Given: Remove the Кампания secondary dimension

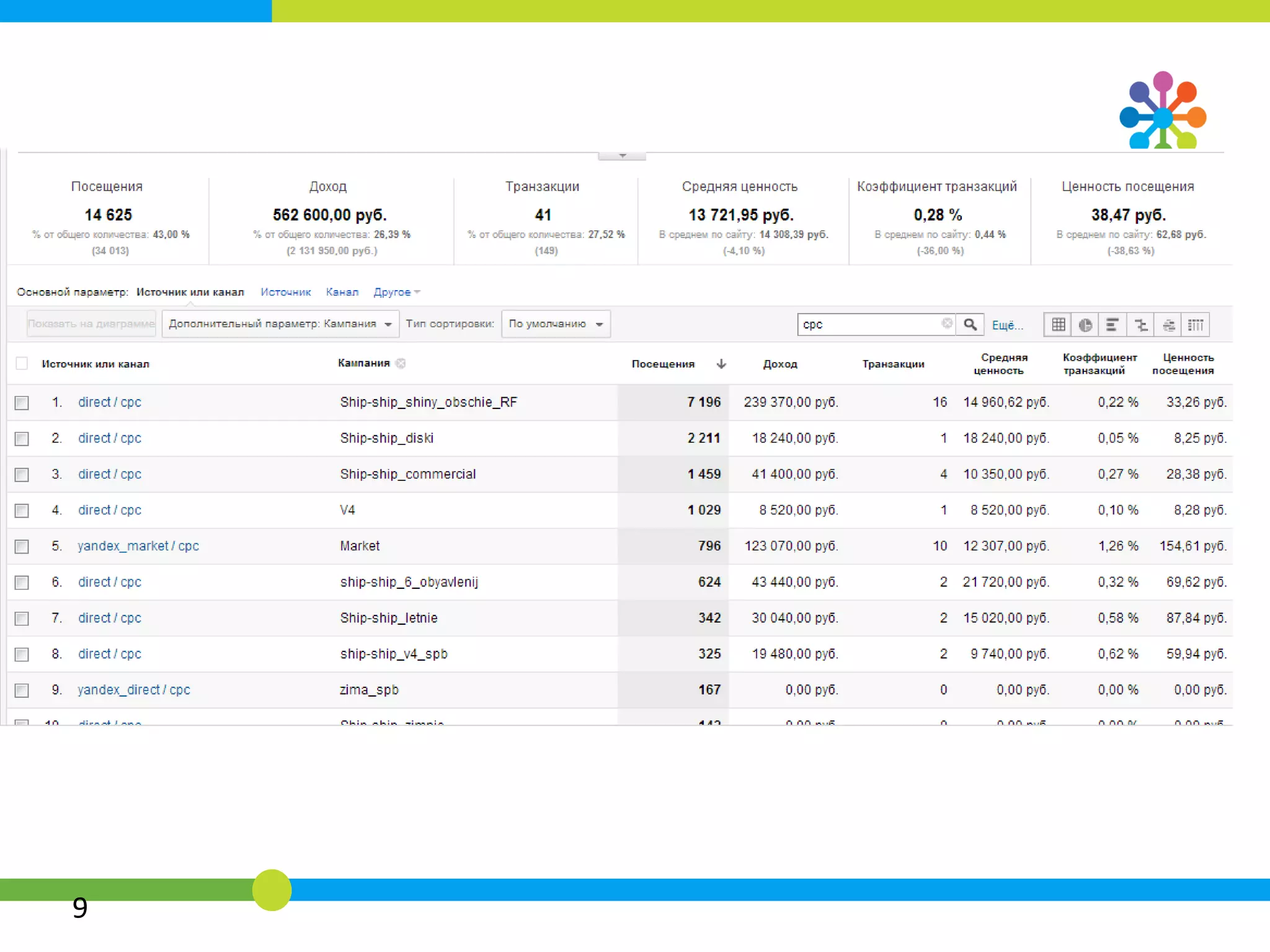Looking at the screenshot, I should pyautogui.click(x=401, y=363).
